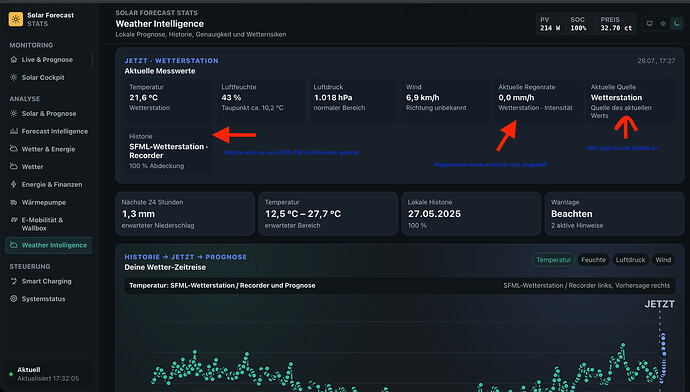Click the Aktuell status with 17:32:05 update time
690x392 pixels.
coord(48,374)
